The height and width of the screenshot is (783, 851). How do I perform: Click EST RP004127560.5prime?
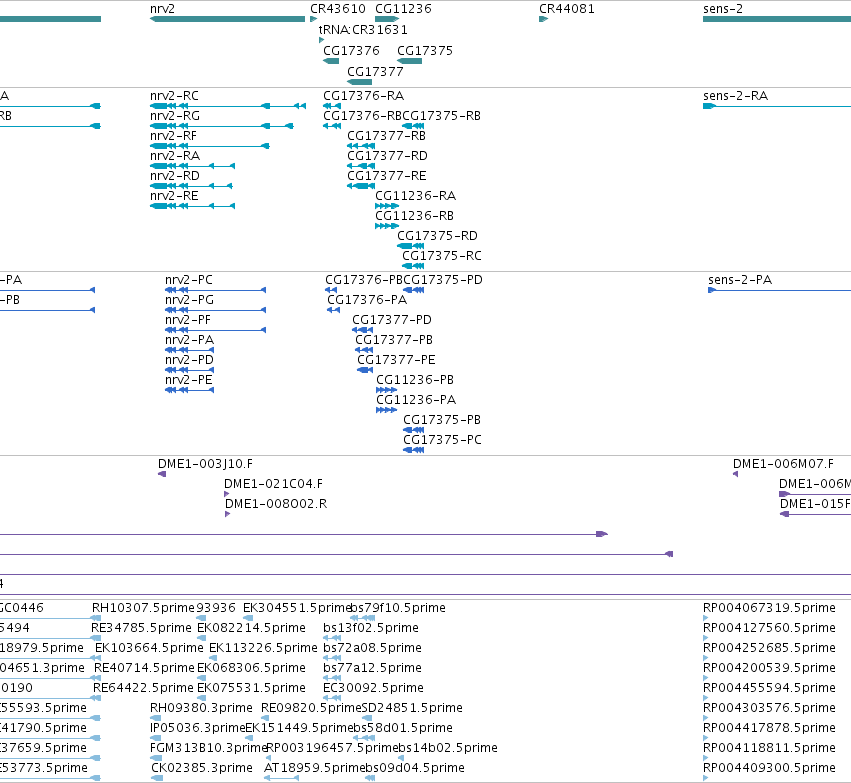[769, 628]
